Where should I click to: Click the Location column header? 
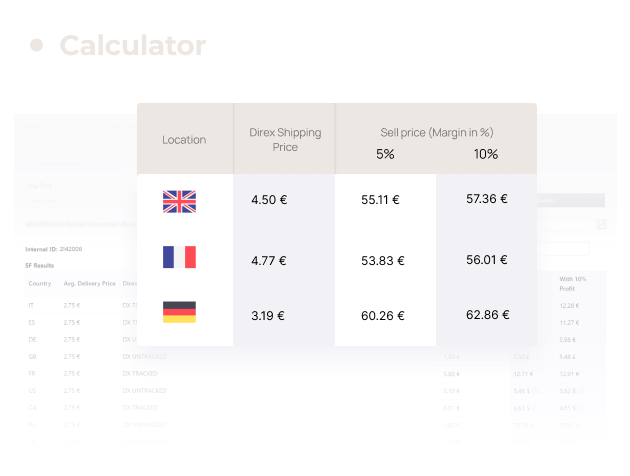click(x=184, y=140)
